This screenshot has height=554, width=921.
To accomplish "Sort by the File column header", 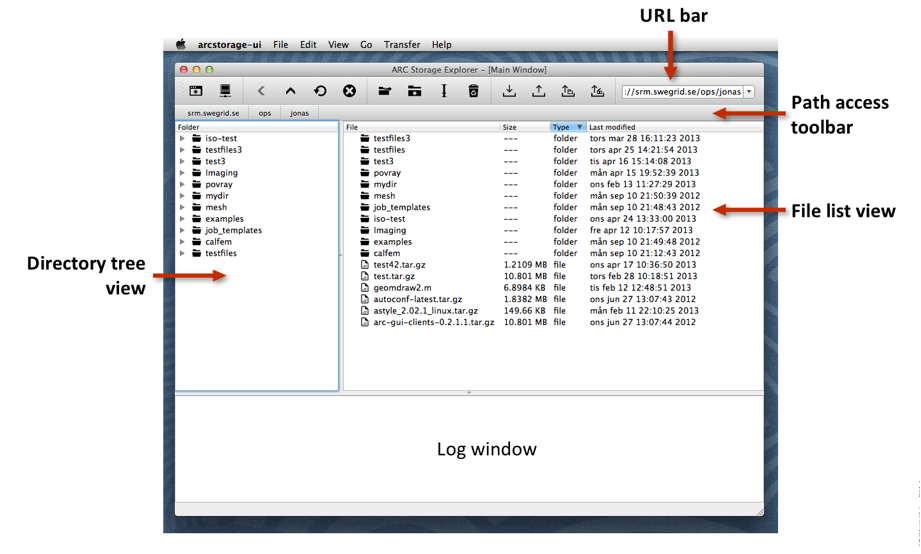I will tap(422, 127).
